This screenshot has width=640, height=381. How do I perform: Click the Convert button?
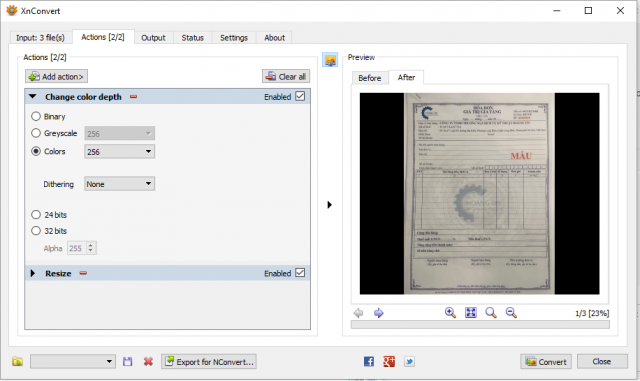click(546, 361)
